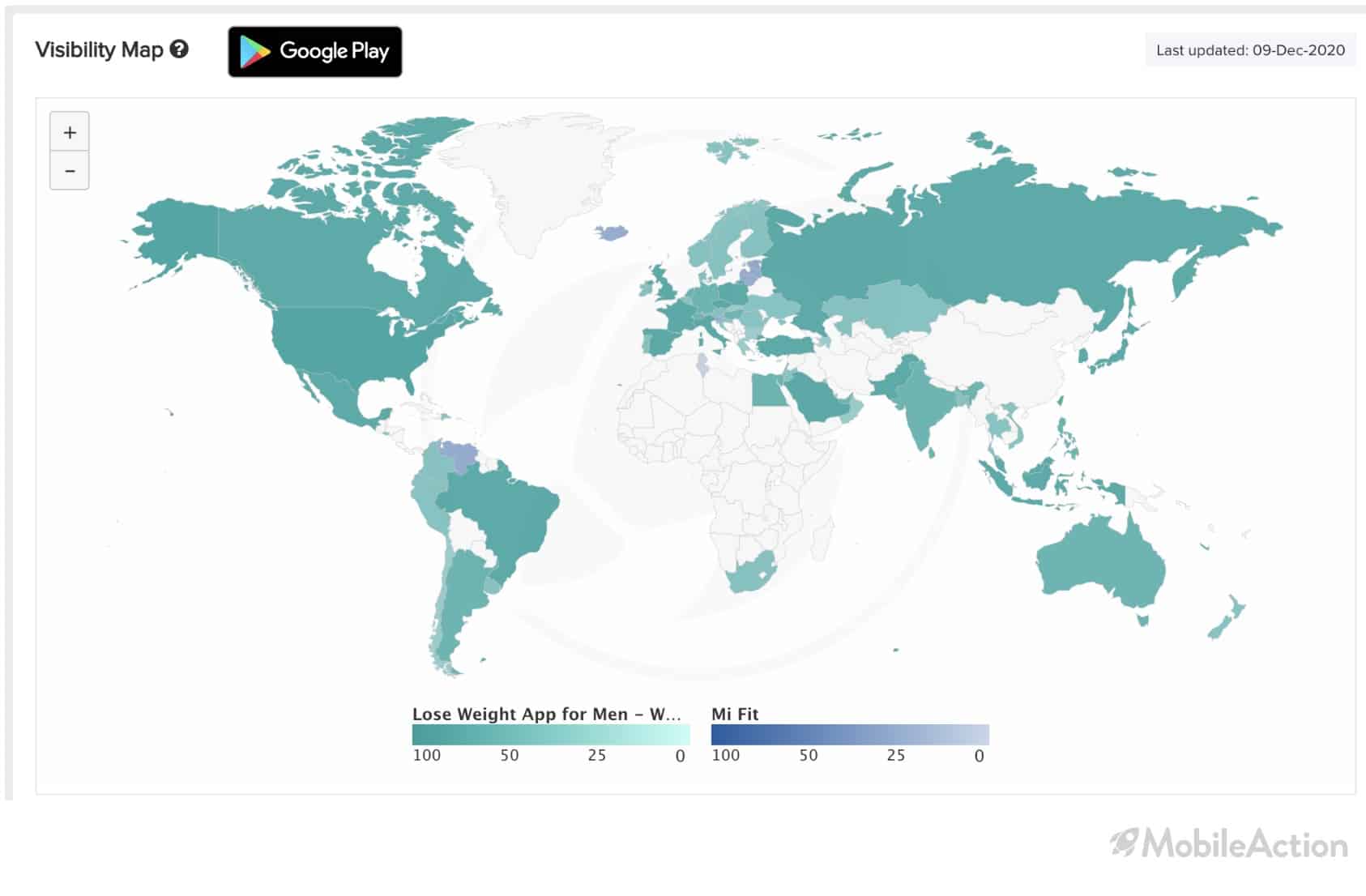Zoom out the map with minus button
The image size is (1366, 896).
coord(70,171)
